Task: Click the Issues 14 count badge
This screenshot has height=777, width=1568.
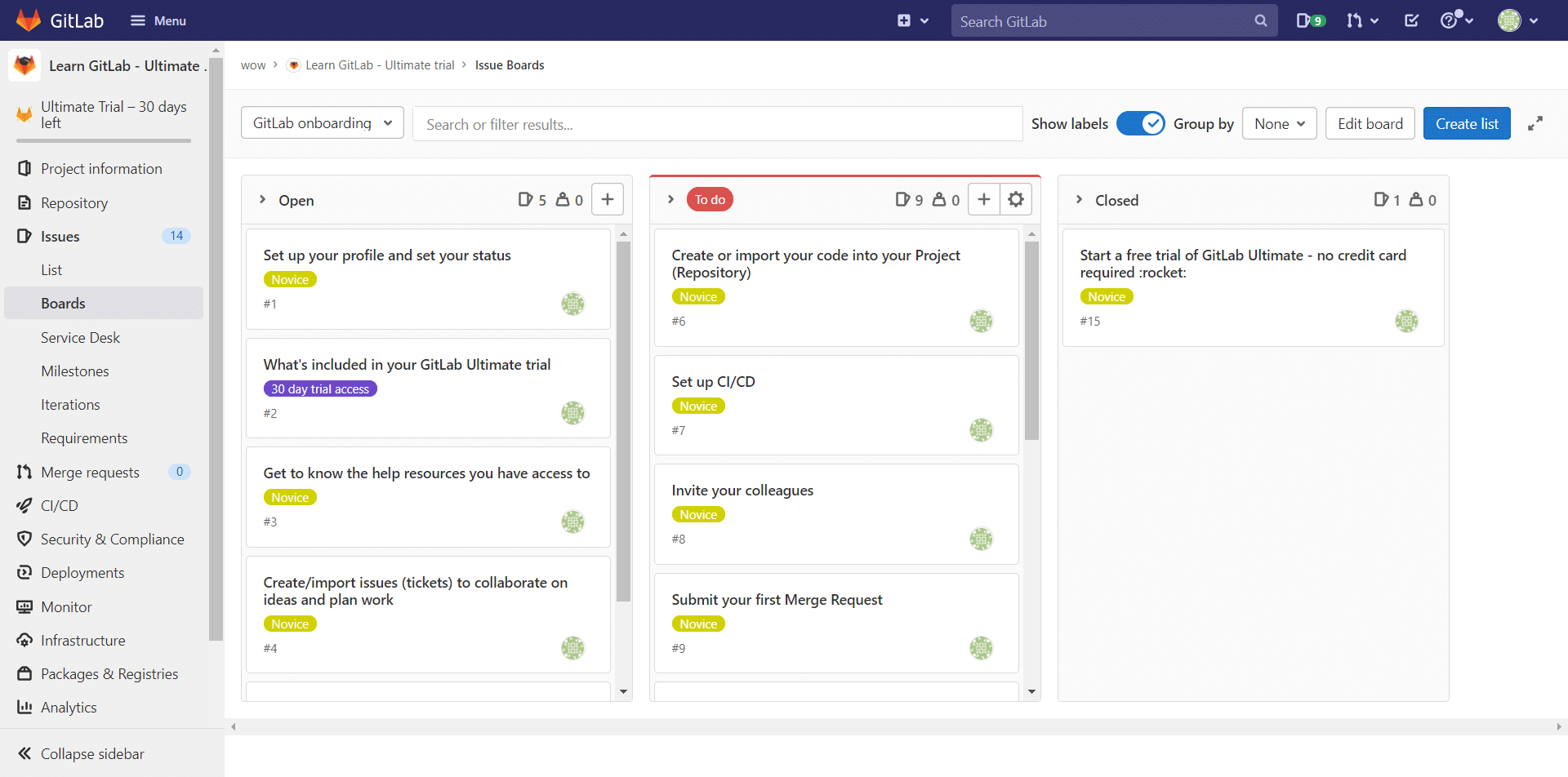Action: point(176,236)
